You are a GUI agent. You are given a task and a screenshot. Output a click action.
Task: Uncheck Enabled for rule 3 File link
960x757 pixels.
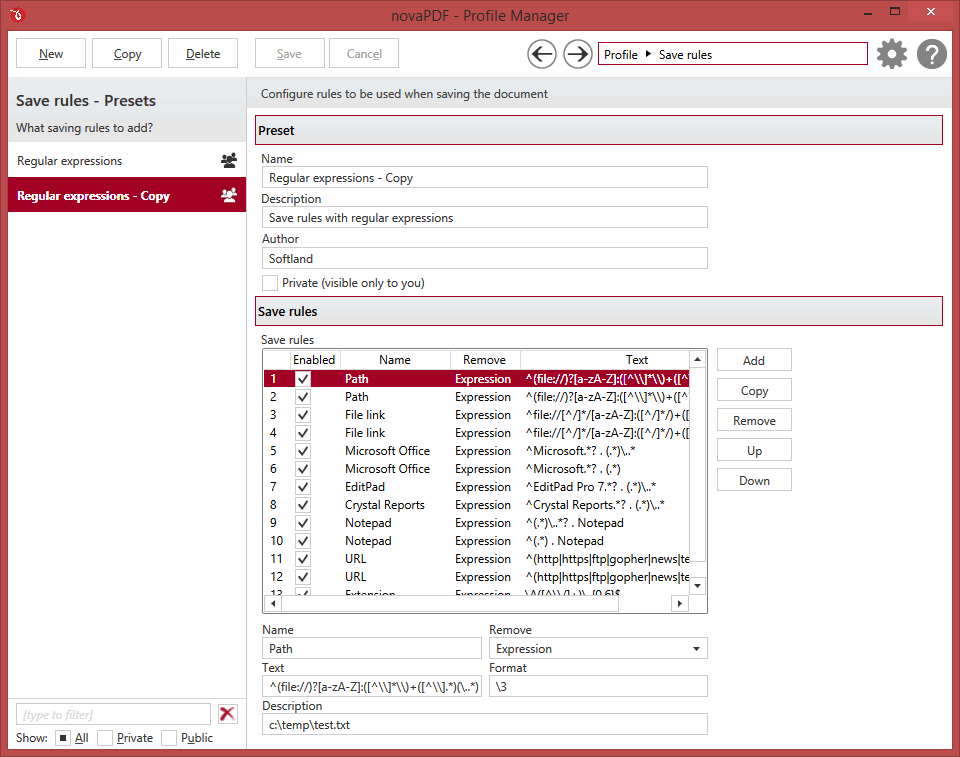point(302,415)
